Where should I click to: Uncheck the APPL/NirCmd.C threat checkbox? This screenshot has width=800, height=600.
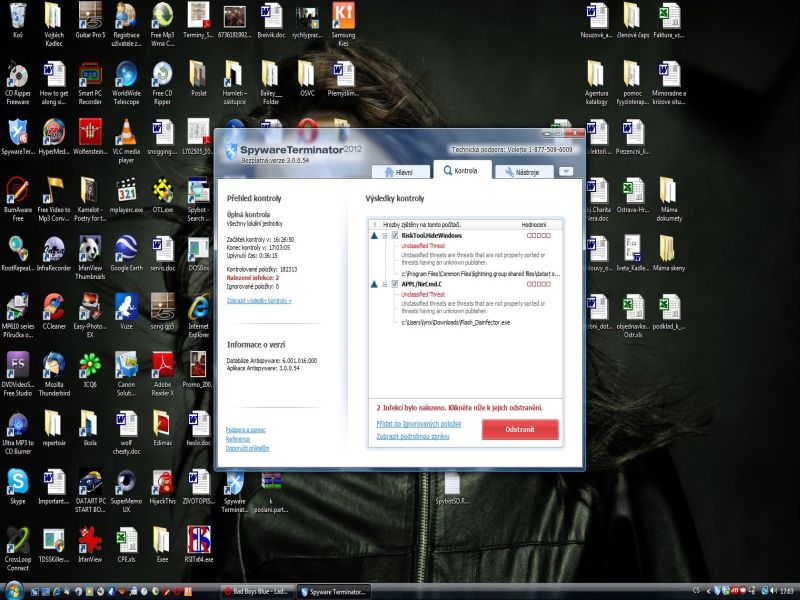coord(394,284)
